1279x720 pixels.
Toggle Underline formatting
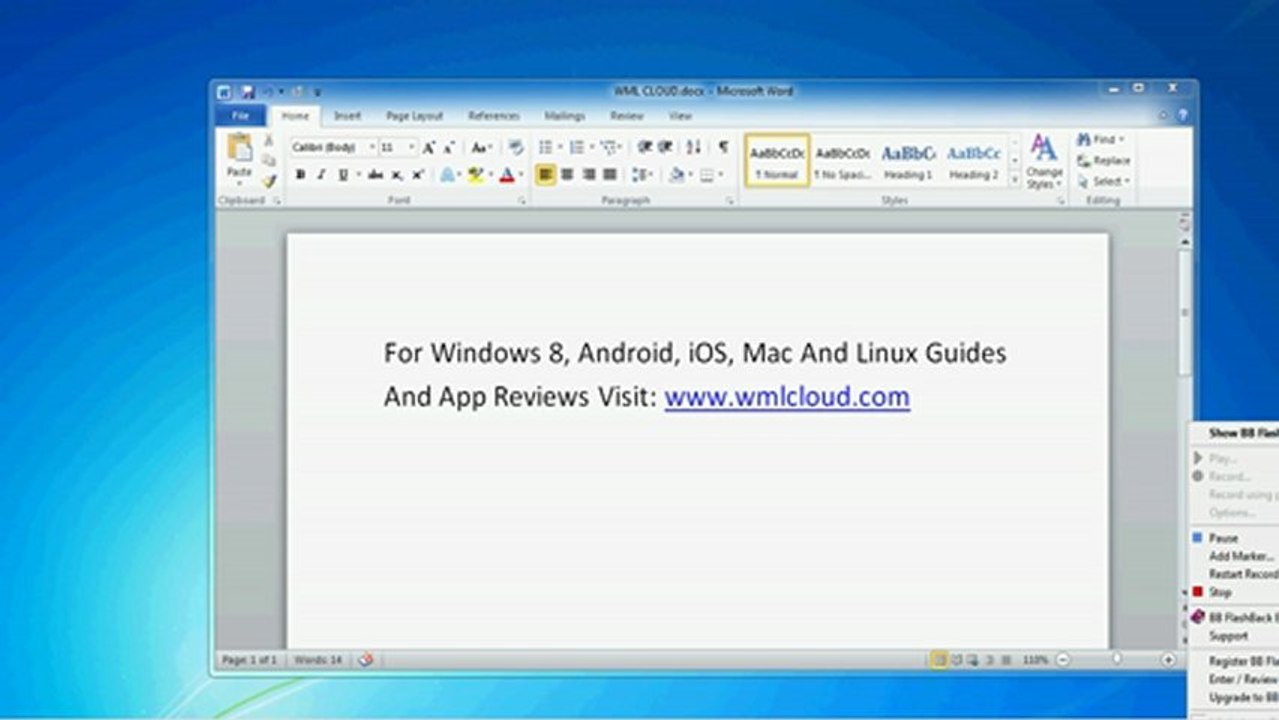[343, 175]
